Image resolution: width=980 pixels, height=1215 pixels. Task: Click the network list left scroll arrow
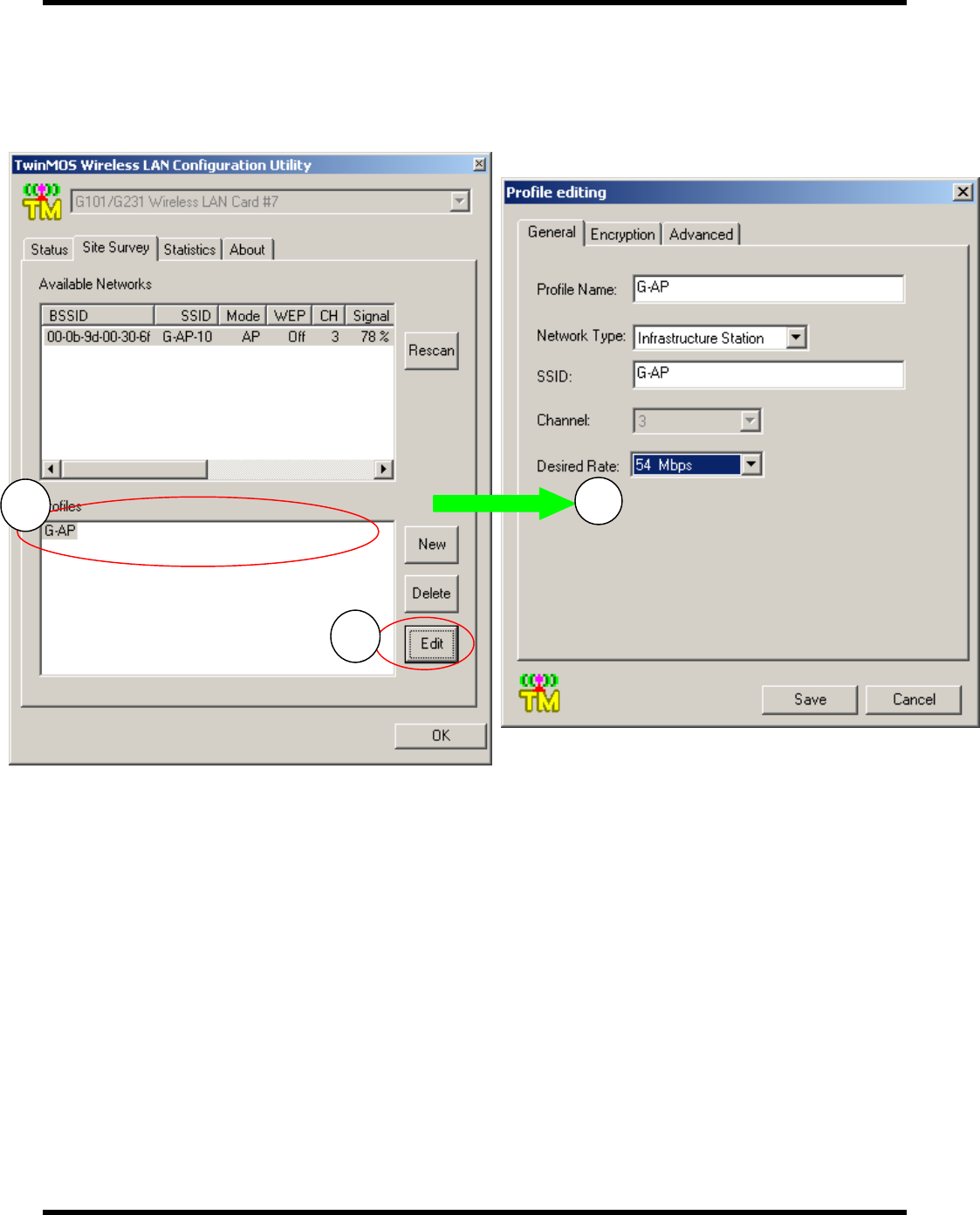tap(51, 469)
